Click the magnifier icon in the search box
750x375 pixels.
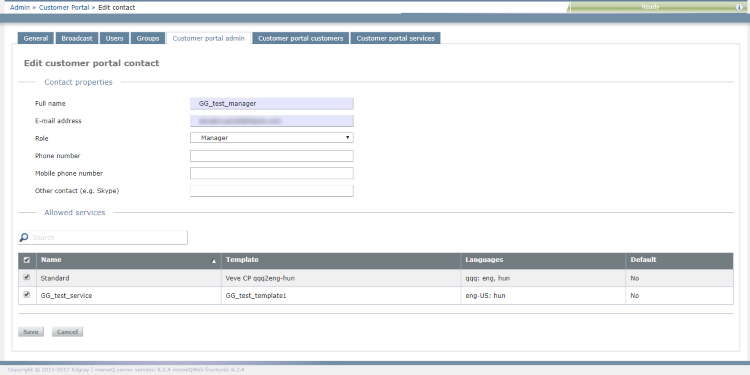pyautogui.click(x=24, y=237)
